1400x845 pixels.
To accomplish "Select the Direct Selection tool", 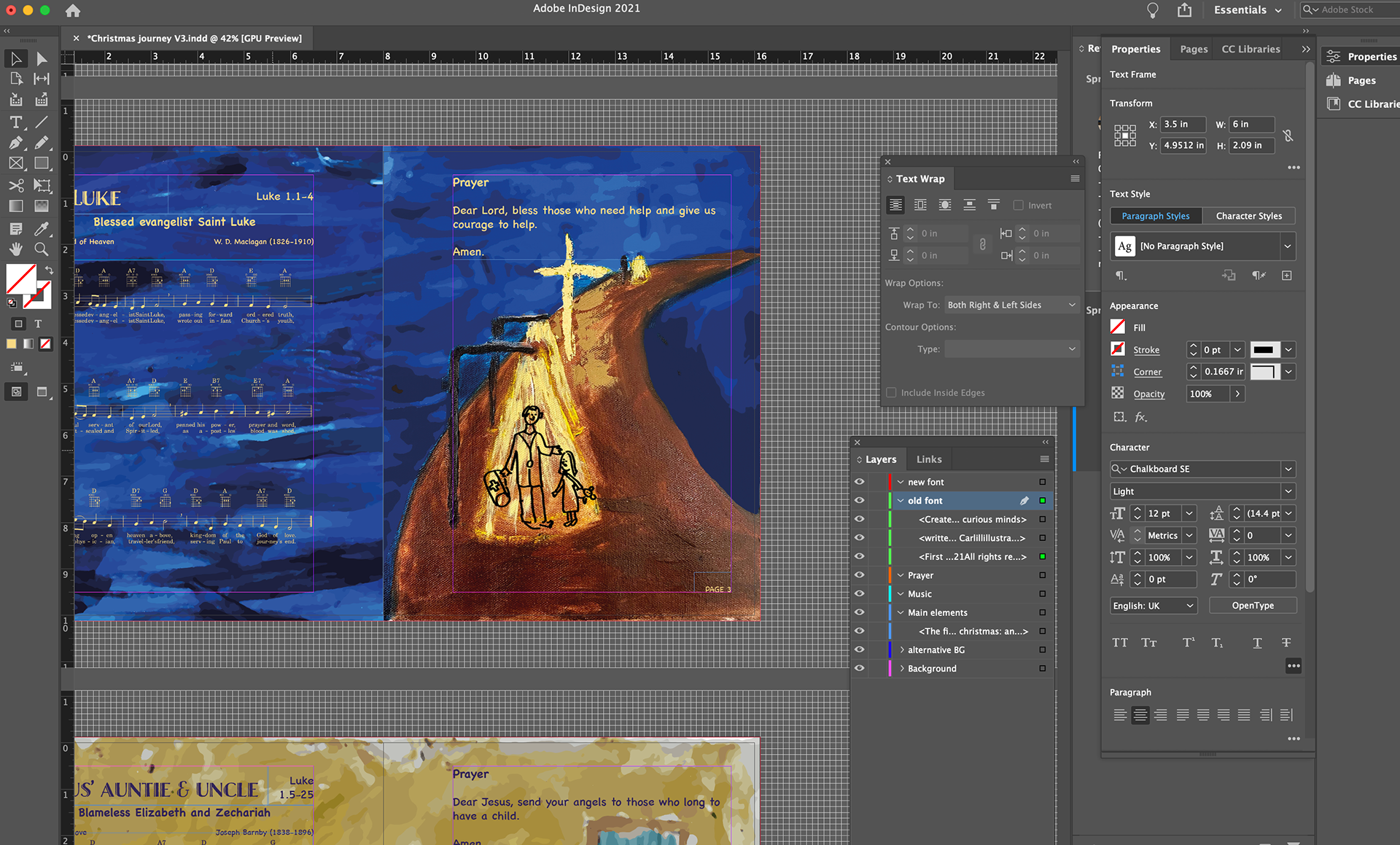I will 42,58.
